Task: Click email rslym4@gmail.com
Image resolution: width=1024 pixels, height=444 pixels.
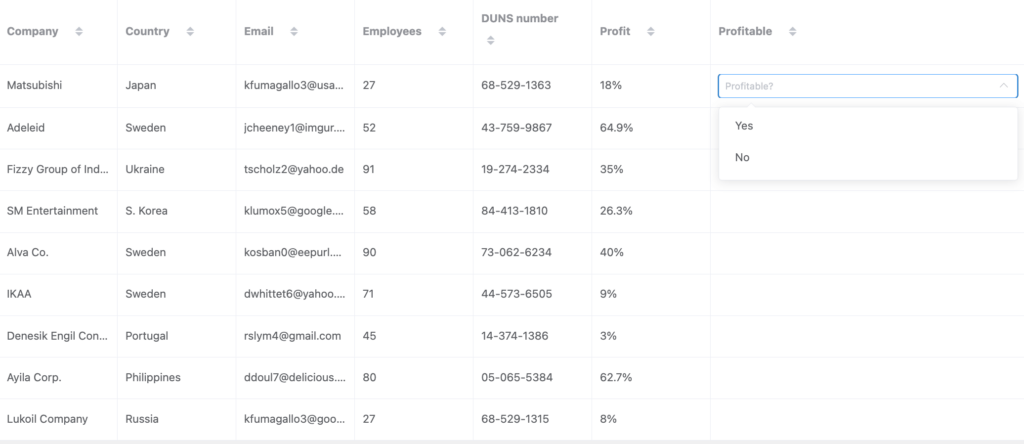Action: point(293,336)
